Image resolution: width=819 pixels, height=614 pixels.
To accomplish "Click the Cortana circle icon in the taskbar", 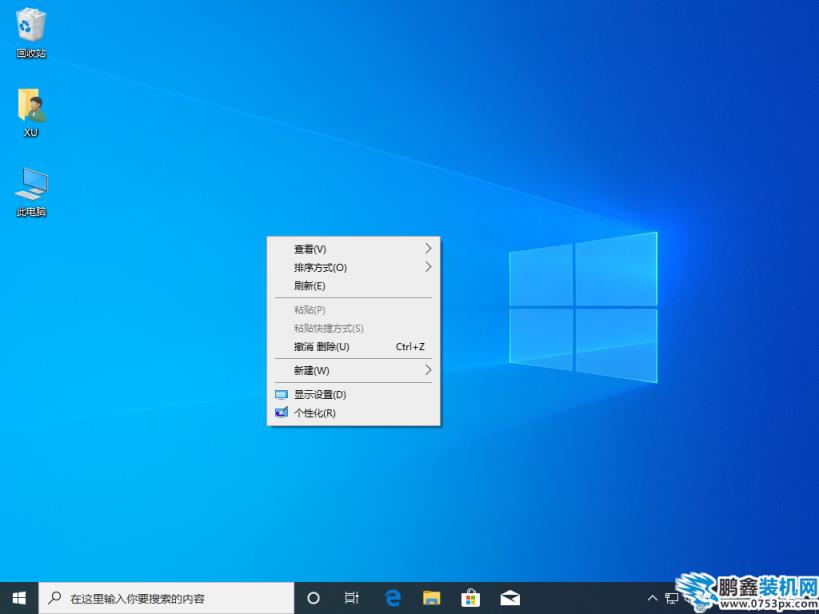I will click(313, 598).
